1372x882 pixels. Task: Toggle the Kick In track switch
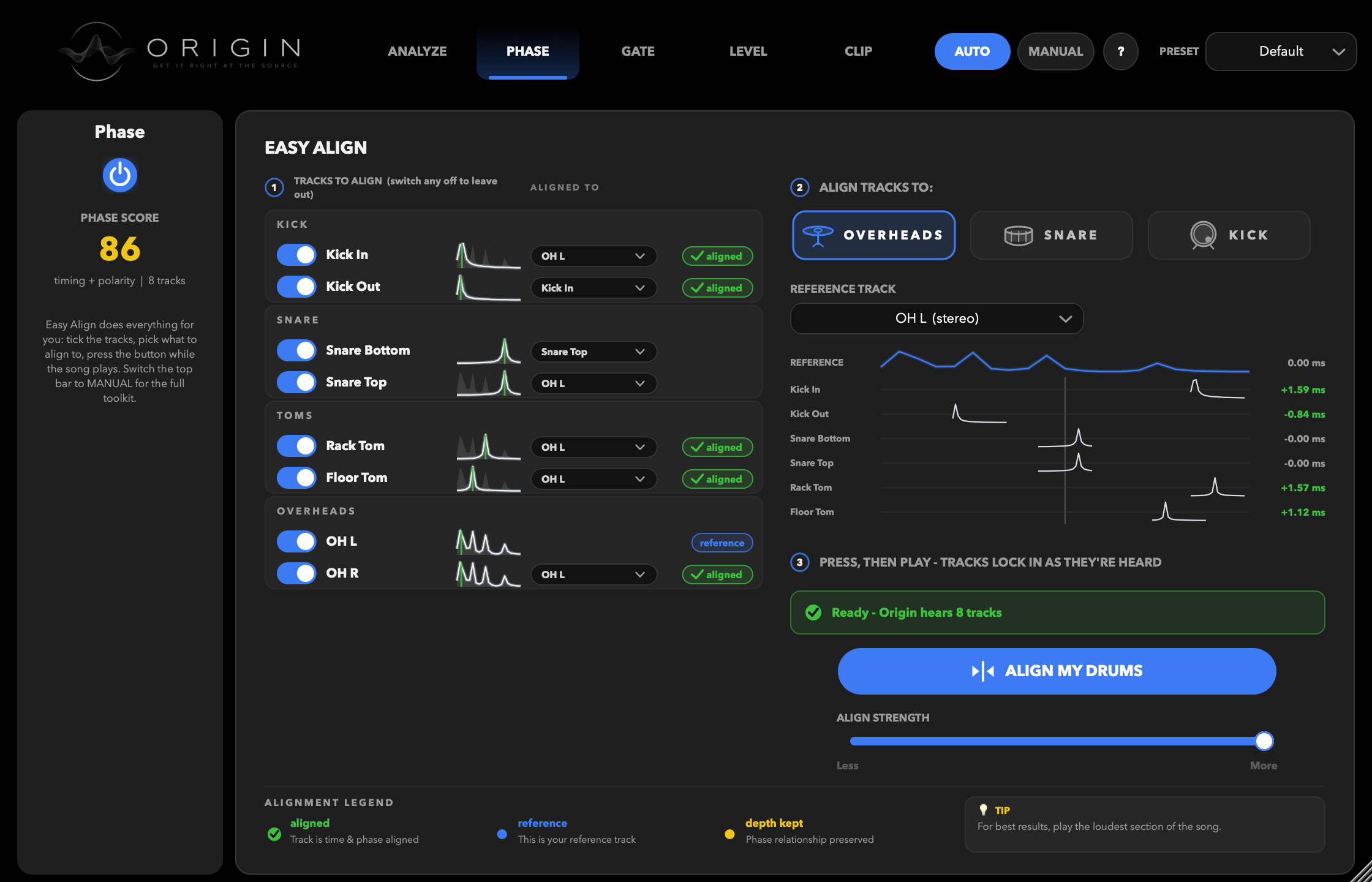pos(296,255)
